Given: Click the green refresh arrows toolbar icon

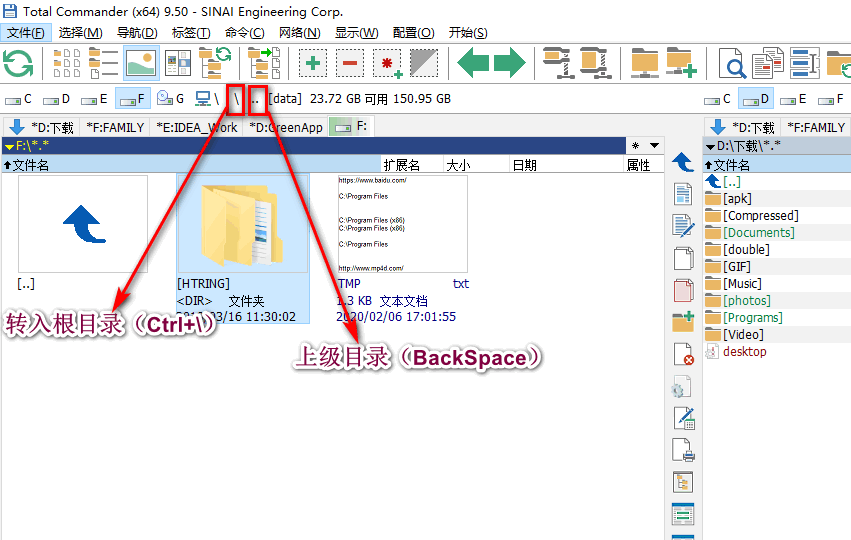Looking at the screenshot, I should 18,63.
